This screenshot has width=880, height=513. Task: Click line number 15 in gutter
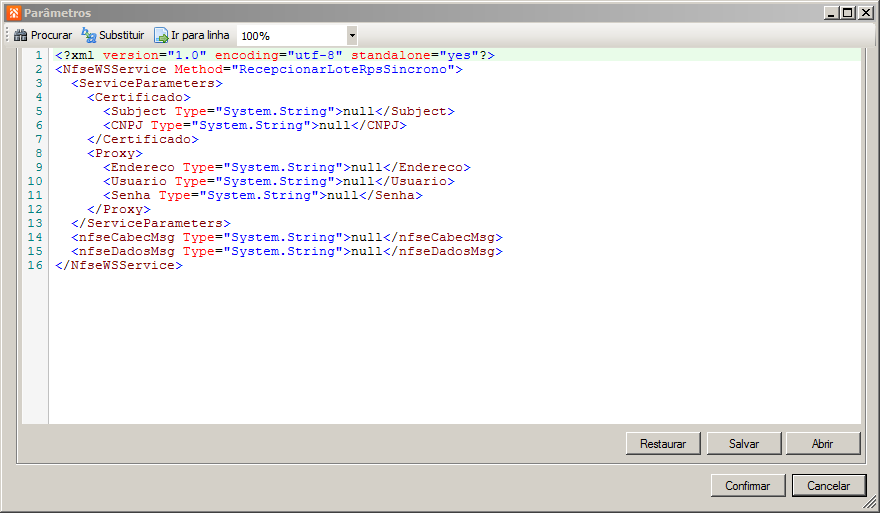(x=35, y=251)
